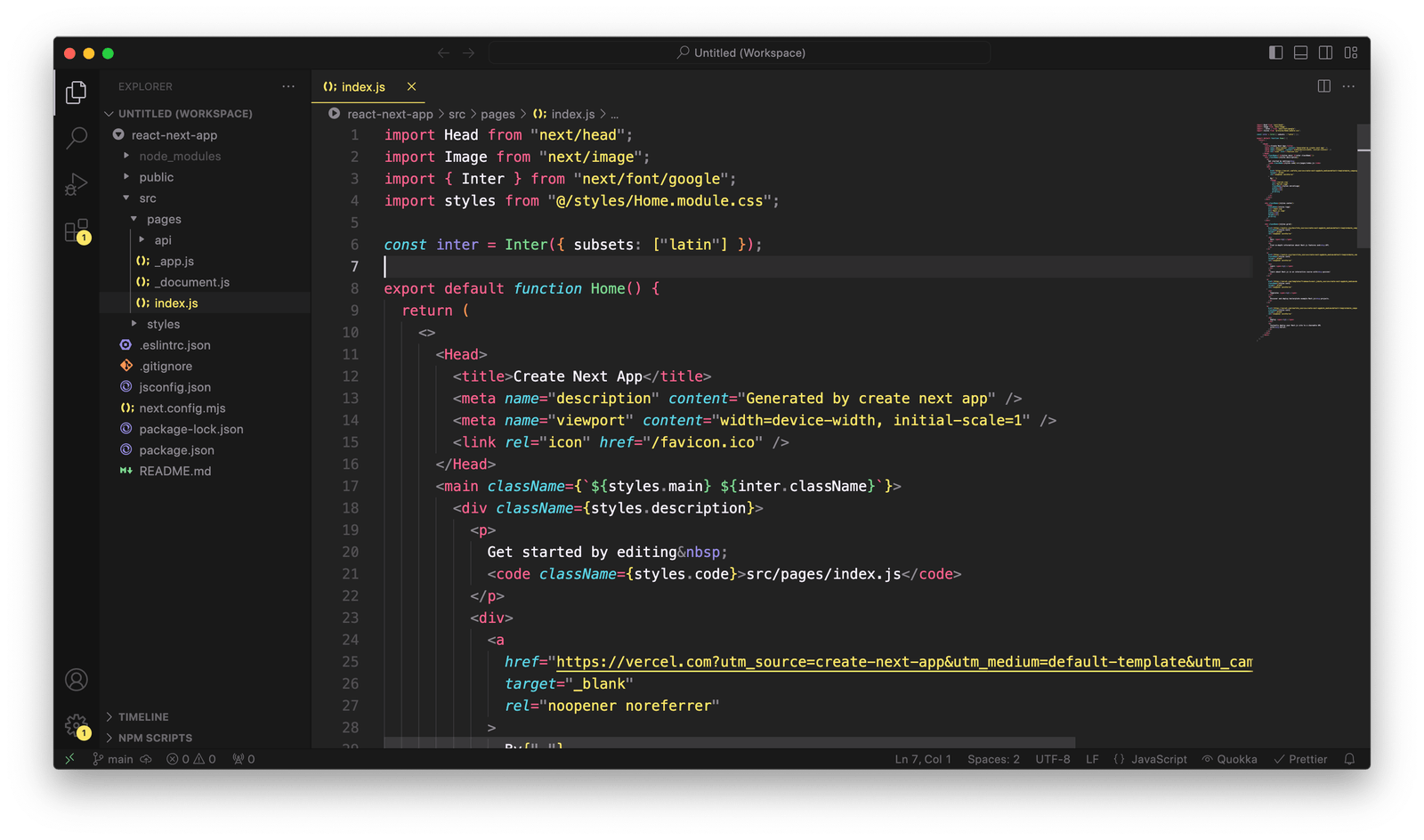This screenshot has height=840, width=1424.
Task: Toggle primary side bar visibility
Action: [x=1275, y=52]
